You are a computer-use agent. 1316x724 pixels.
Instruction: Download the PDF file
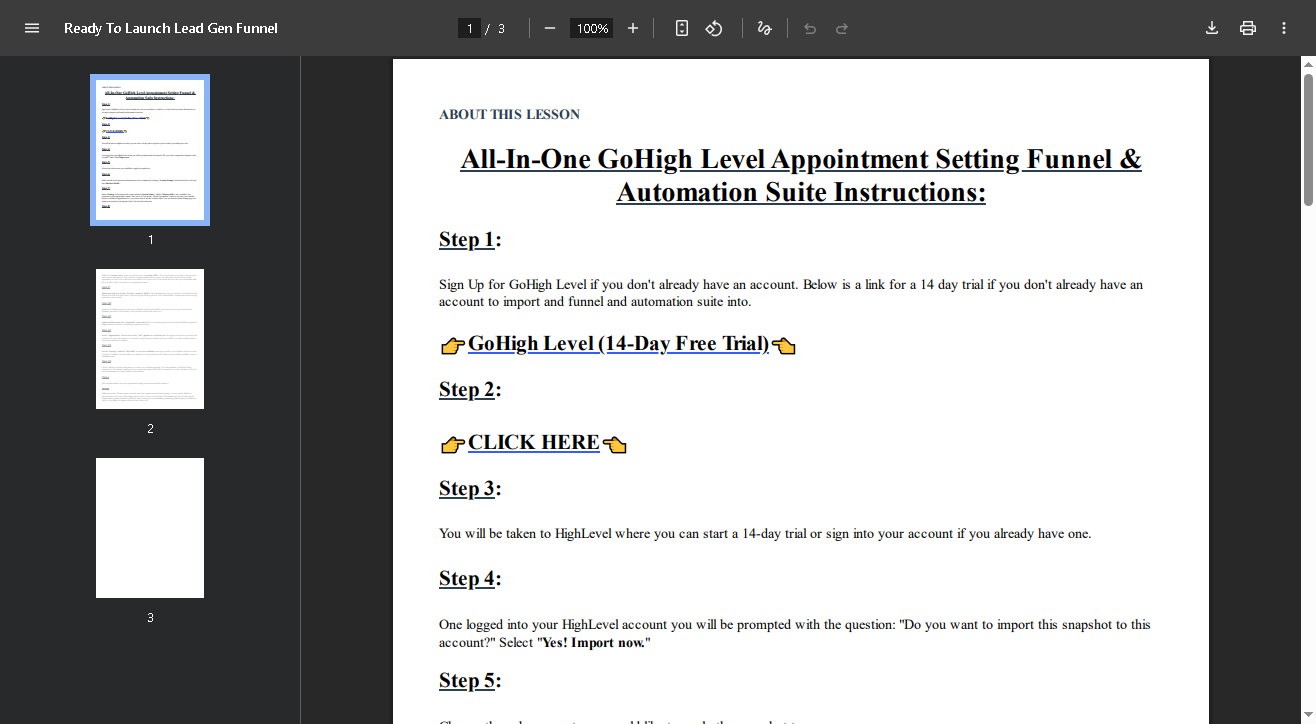1212,28
